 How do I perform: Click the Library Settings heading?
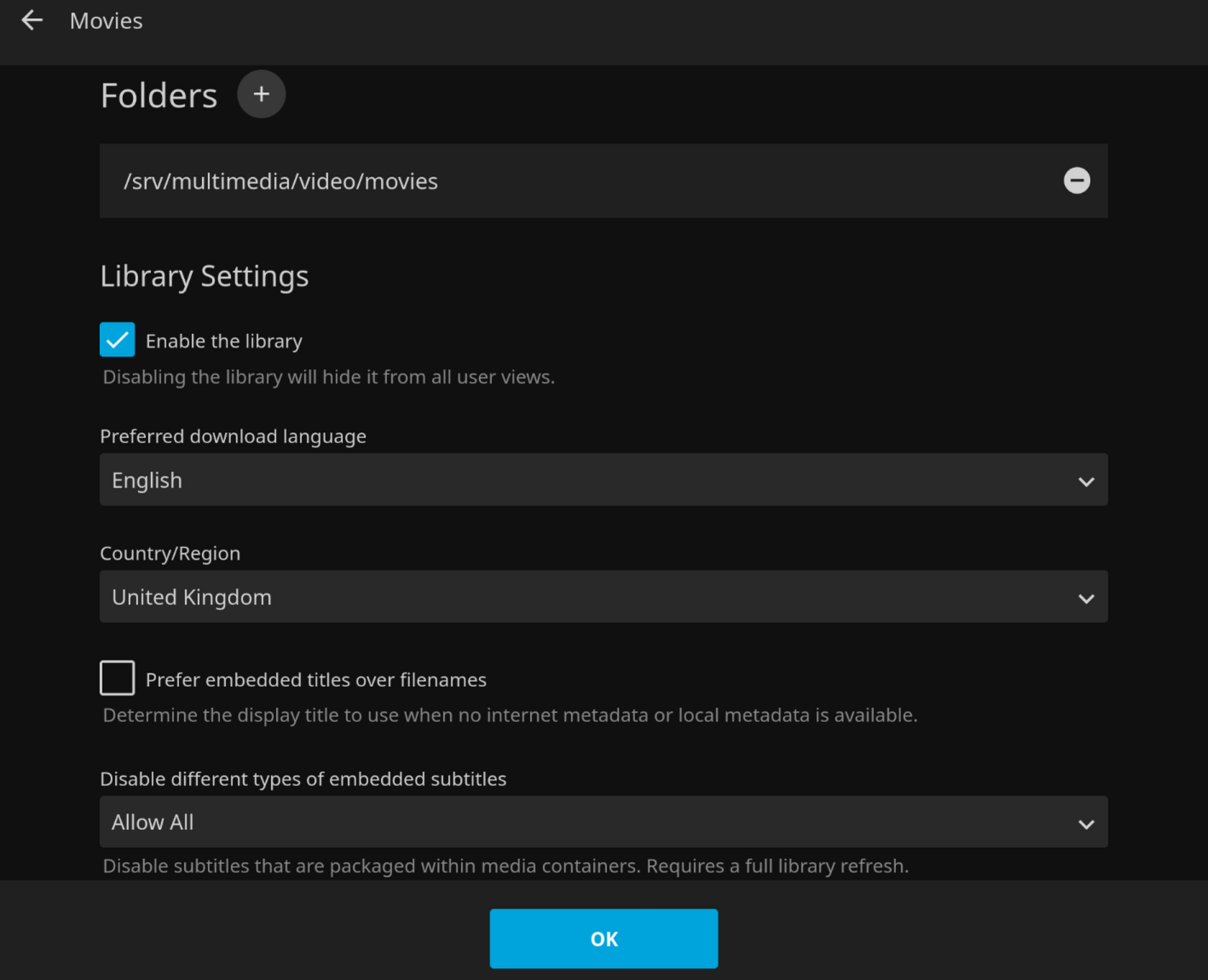tap(204, 277)
